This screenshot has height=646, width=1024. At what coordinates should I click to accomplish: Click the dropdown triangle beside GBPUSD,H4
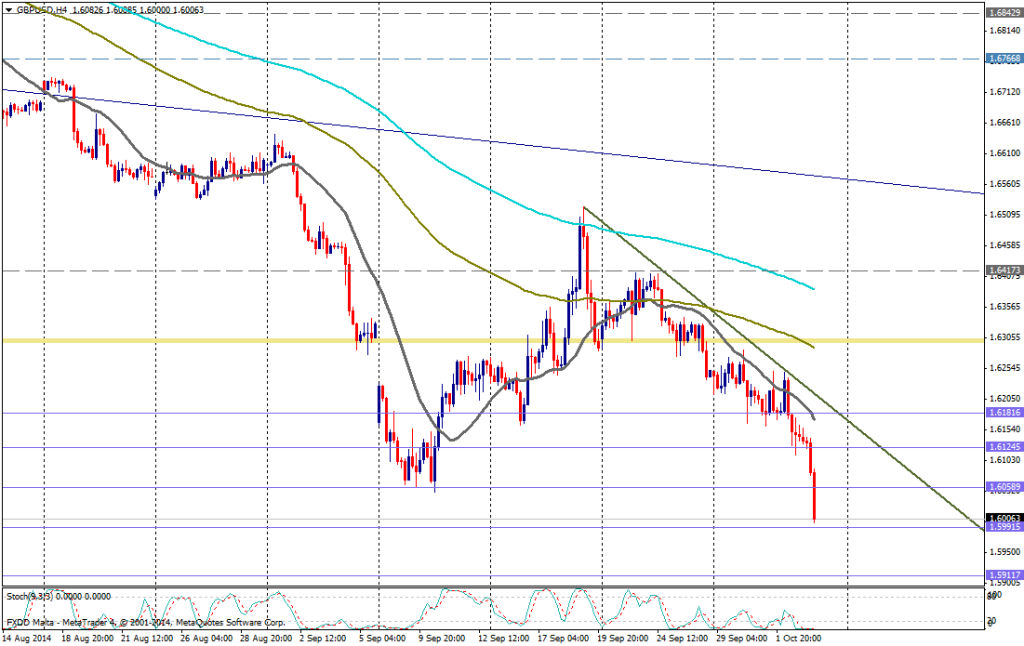9,9
